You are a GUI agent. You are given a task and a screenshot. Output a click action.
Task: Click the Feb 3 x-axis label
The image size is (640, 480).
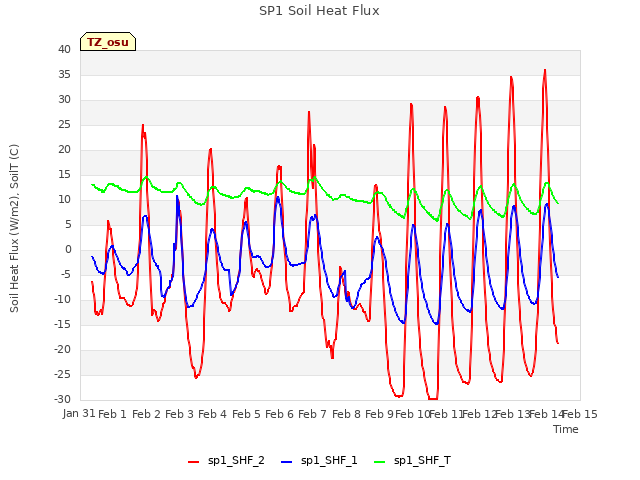pyautogui.click(x=179, y=414)
